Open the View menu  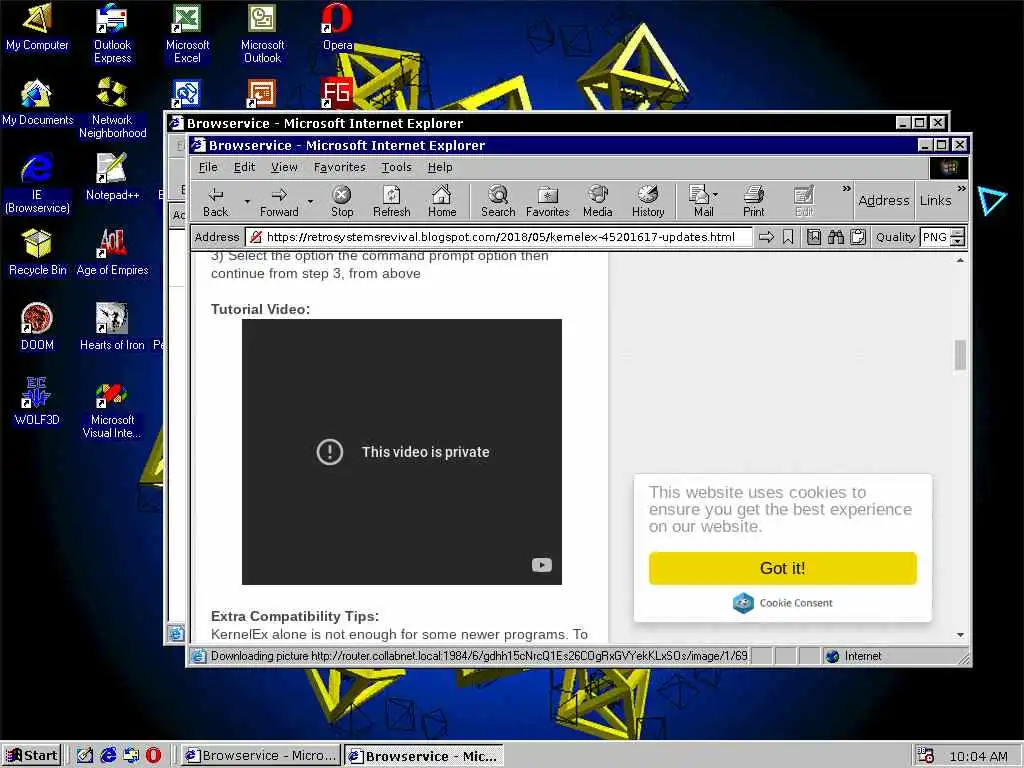pos(284,167)
